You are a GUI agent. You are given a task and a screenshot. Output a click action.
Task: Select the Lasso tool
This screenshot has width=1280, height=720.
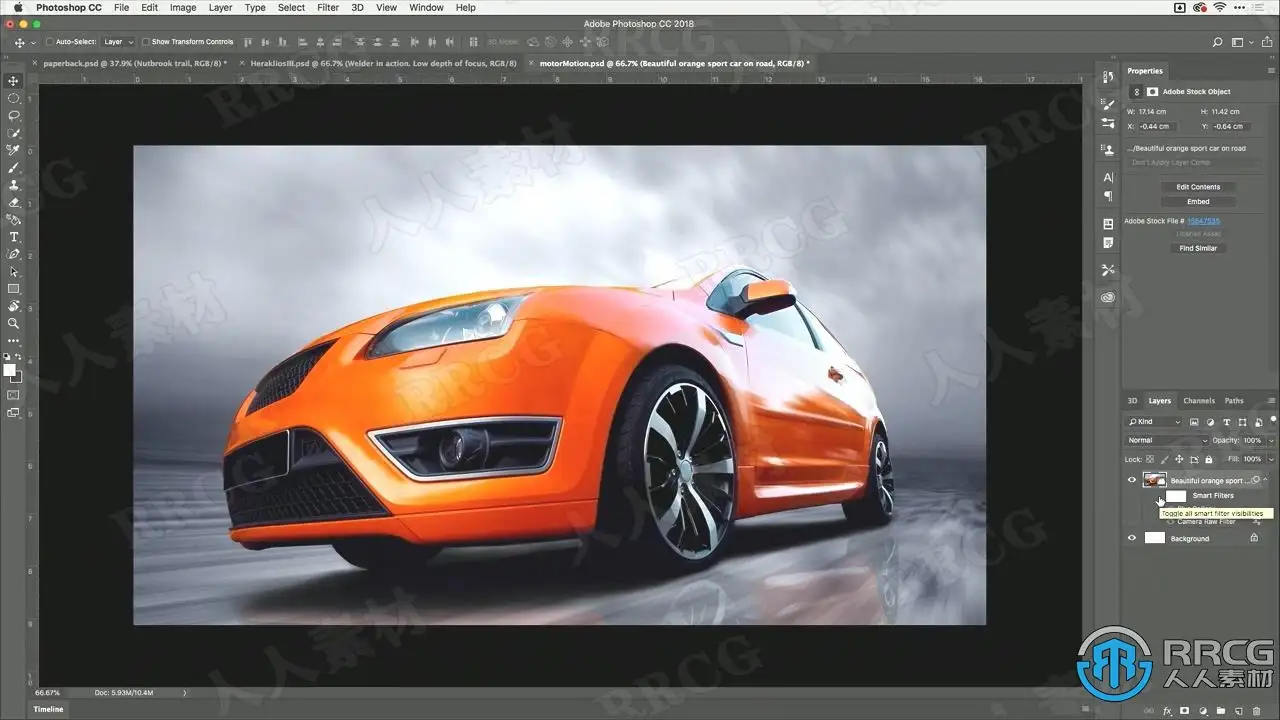(14, 115)
